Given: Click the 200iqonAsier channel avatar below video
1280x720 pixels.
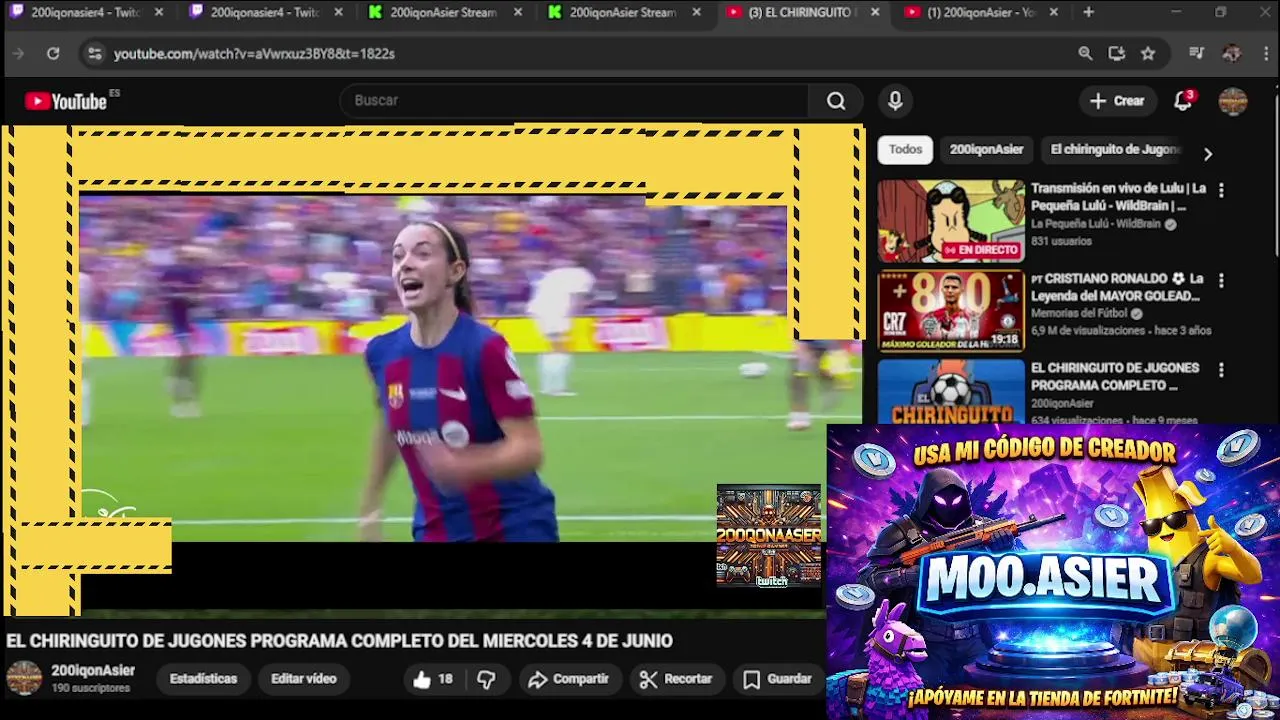Looking at the screenshot, I should pos(24,678).
